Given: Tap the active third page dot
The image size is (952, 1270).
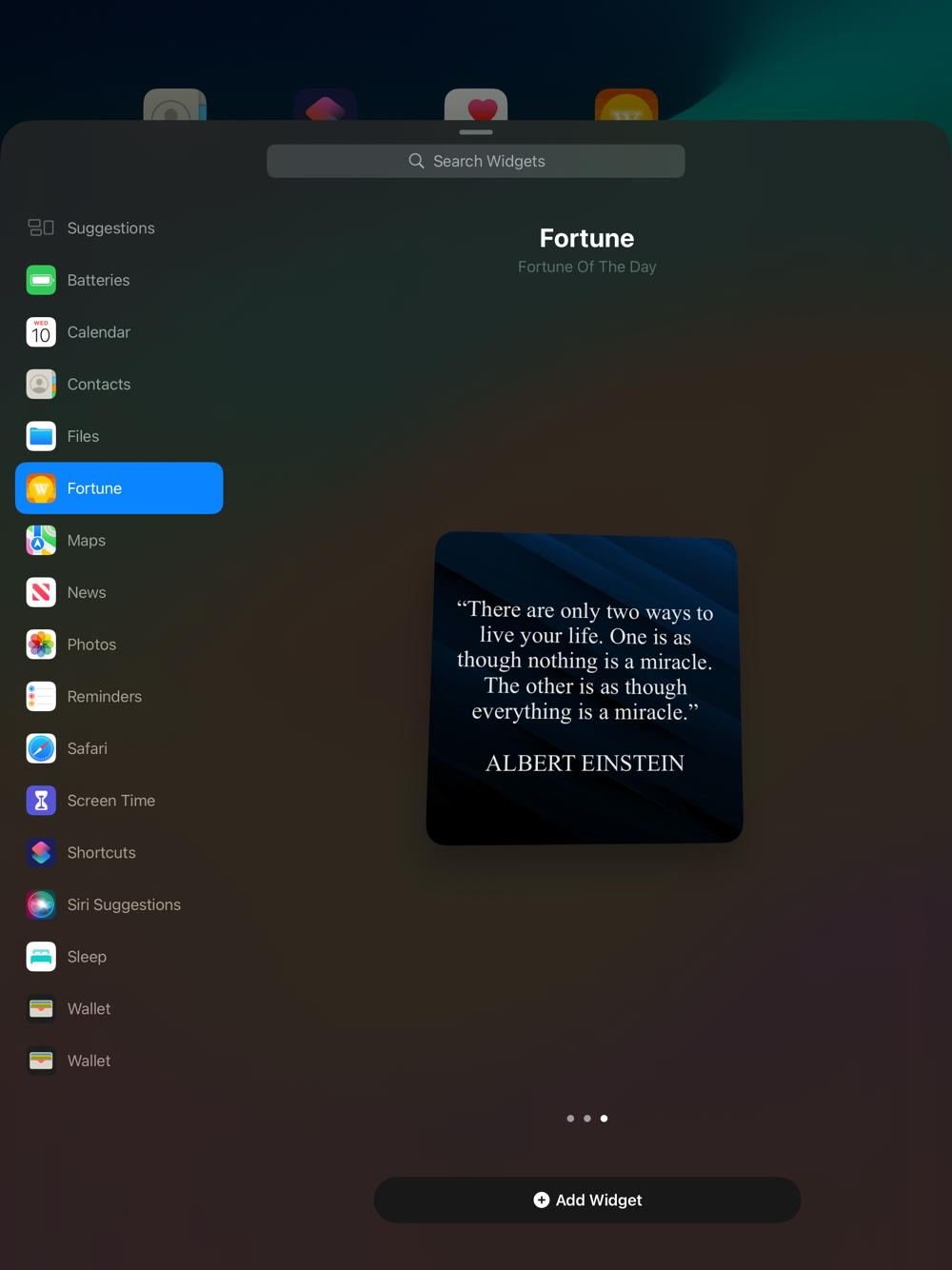Looking at the screenshot, I should pos(604,1119).
